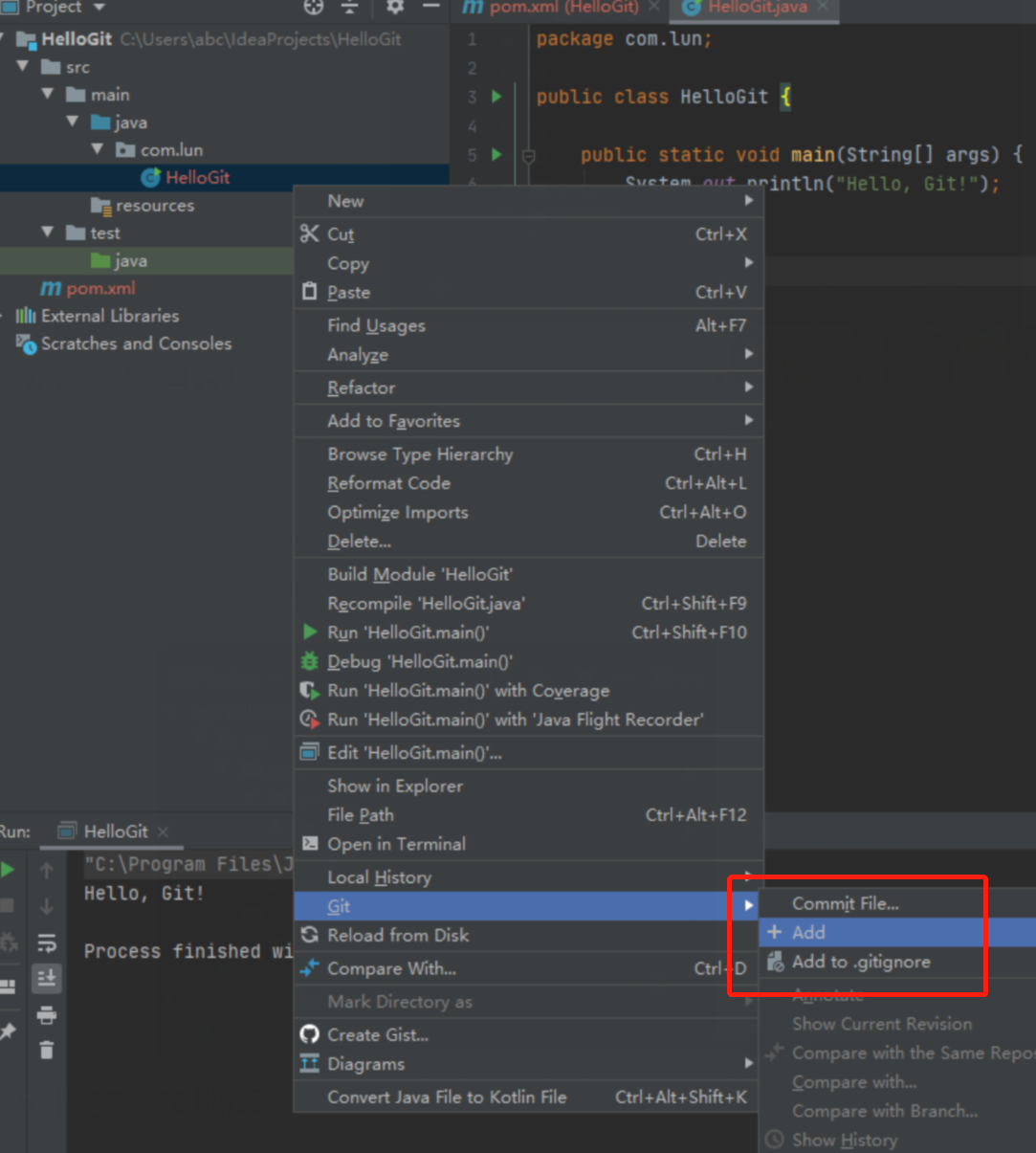Screen dimensions: 1036x1153
Task: Click the Java Flight Recorder run icon
Action: 309,719
